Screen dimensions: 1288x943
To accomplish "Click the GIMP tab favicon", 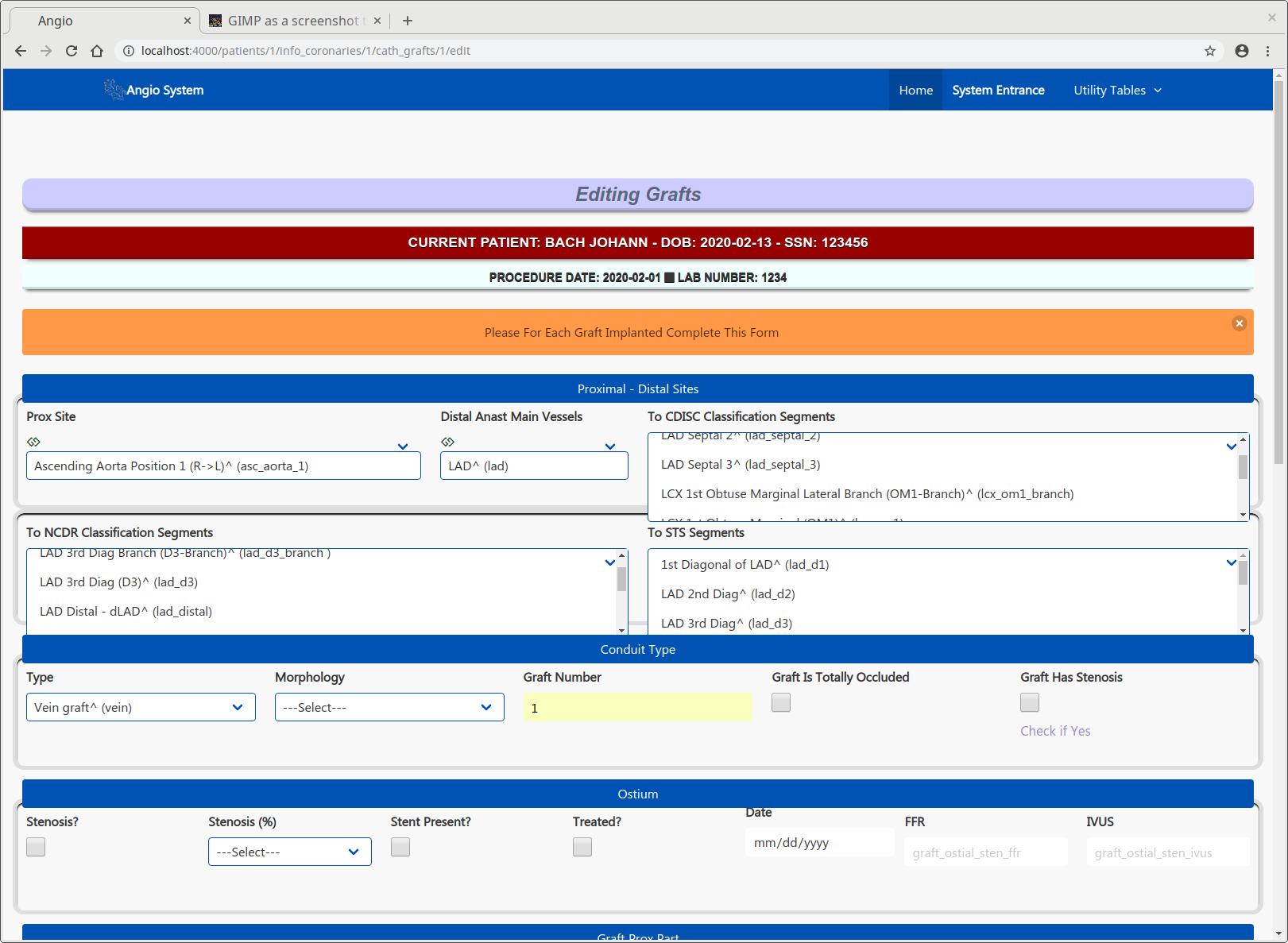I will pyautogui.click(x=215, y=21).
